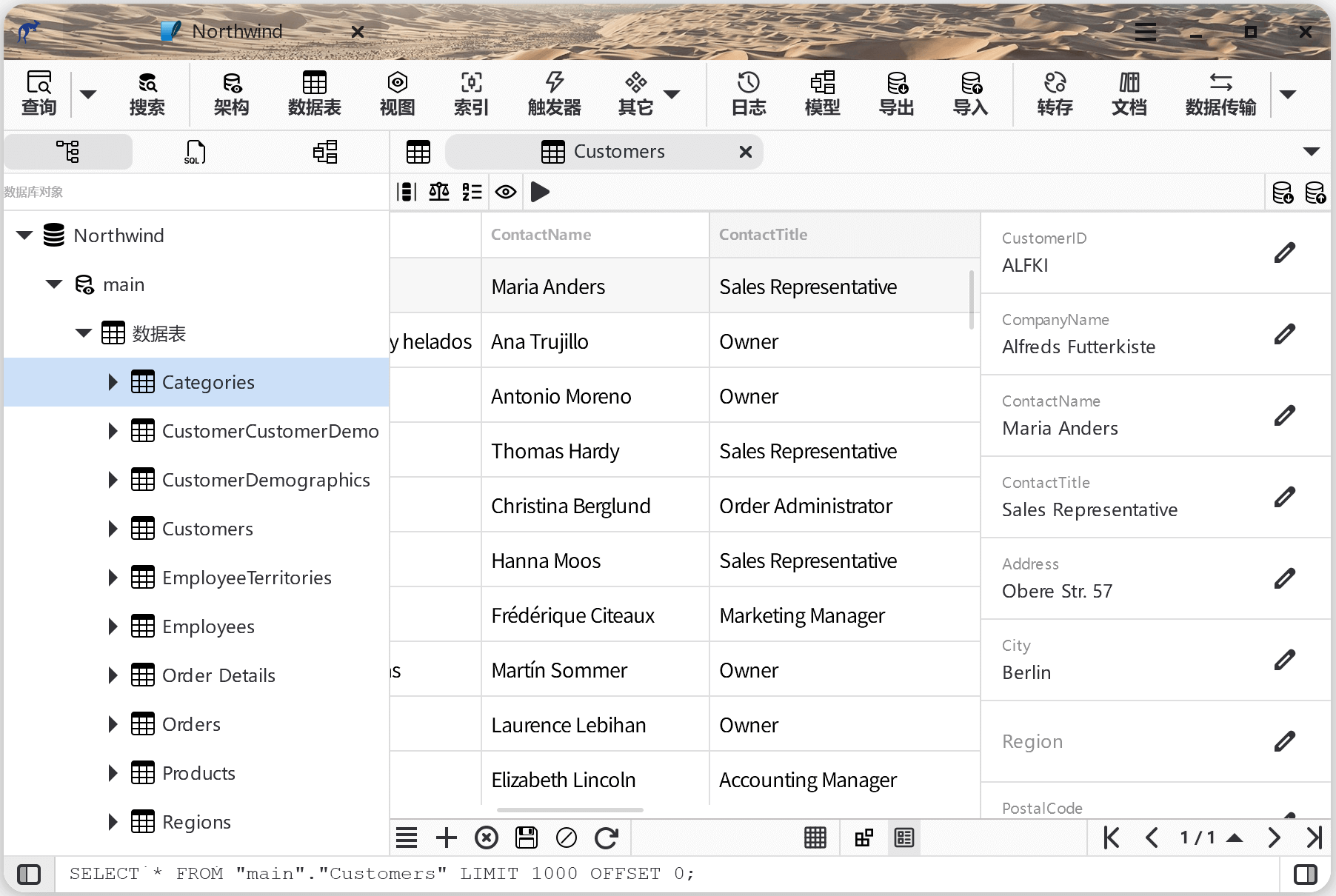Open the 触发器 (Triggers) toolbar icon
Screen dimensions: 1336x896
(554, 93)
